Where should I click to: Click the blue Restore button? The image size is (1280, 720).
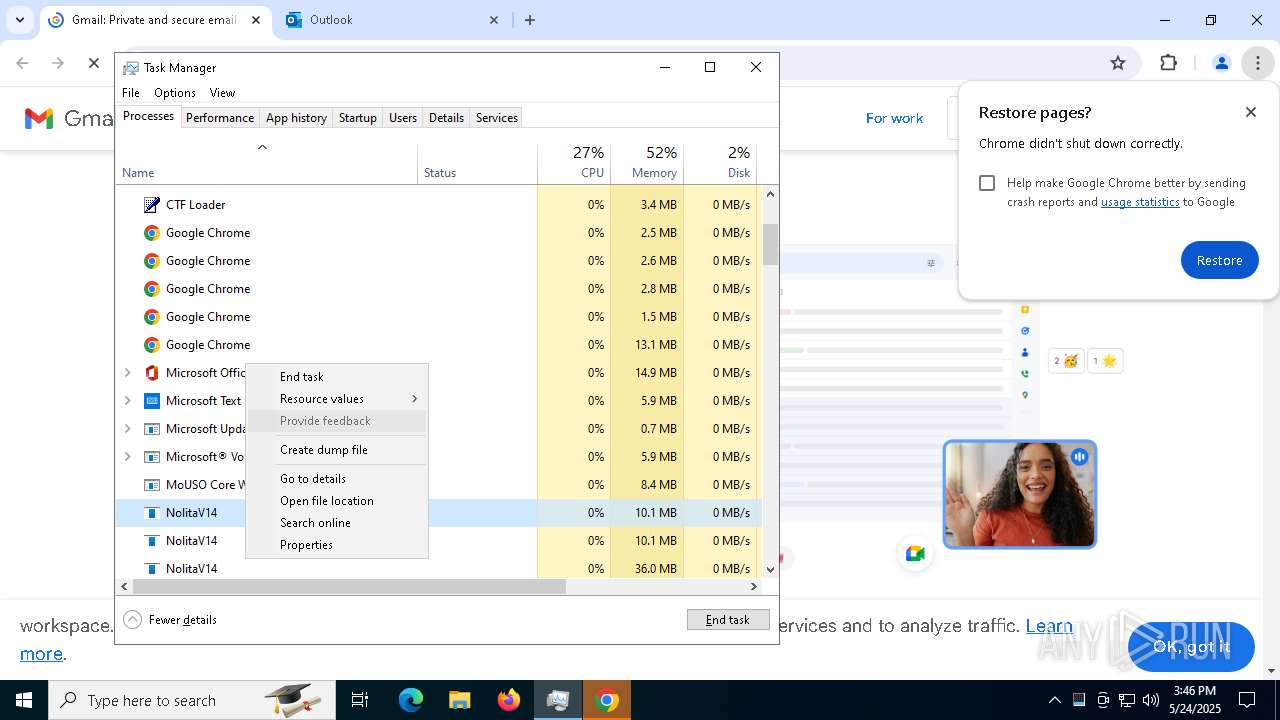(1219, 260)
